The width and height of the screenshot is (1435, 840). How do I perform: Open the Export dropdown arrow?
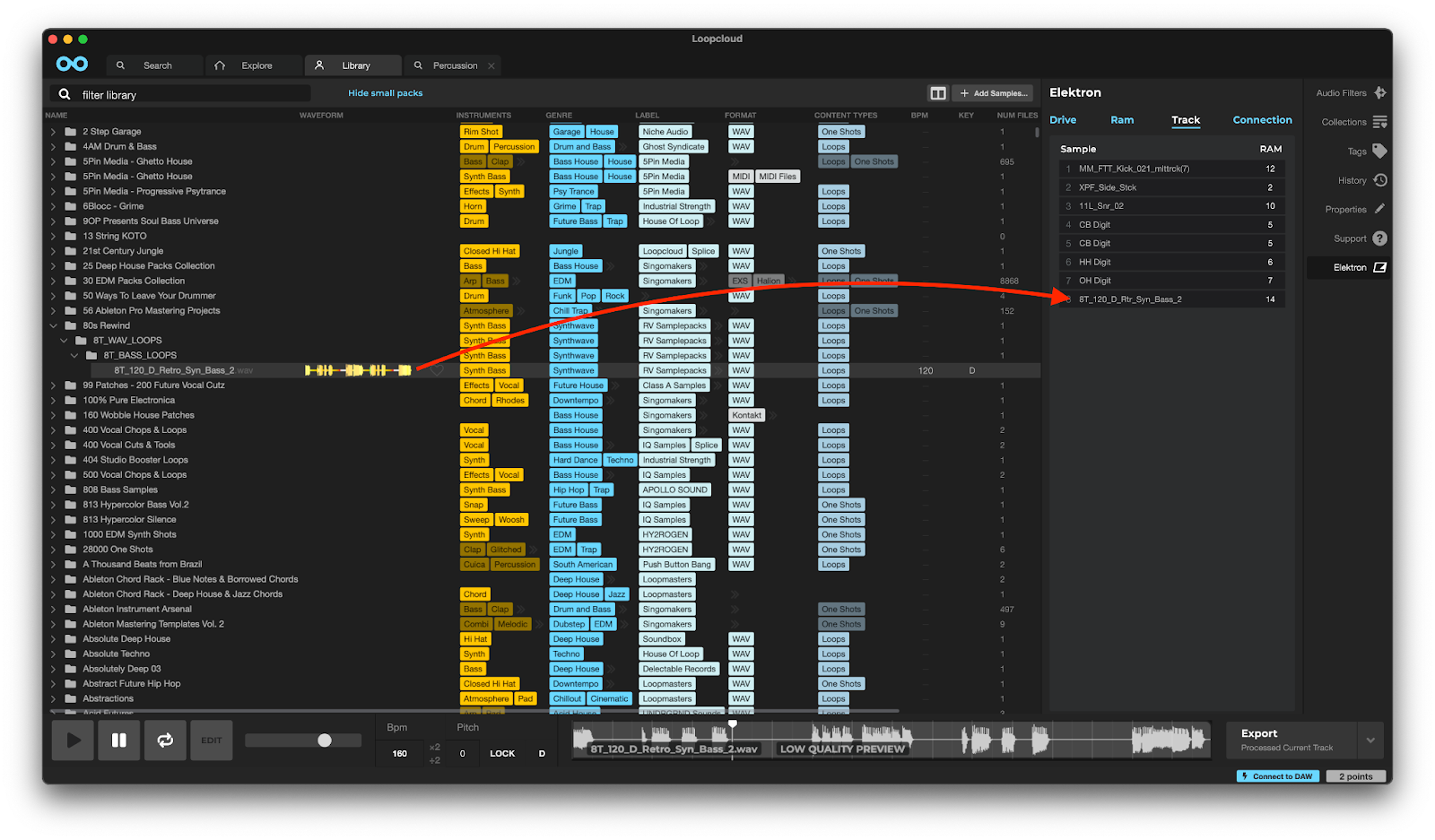(x=1370, y=740)
